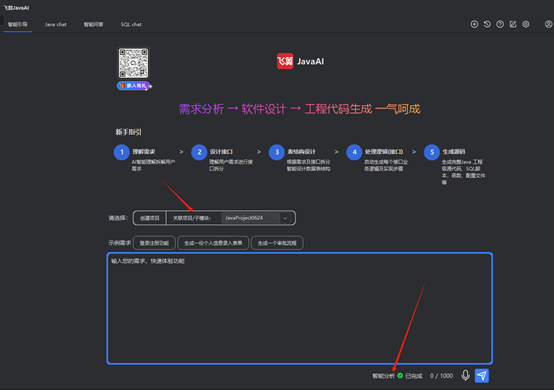Switch to the Java chat tab
Viewport: 554px width, 390px height.
coord(55,24)
